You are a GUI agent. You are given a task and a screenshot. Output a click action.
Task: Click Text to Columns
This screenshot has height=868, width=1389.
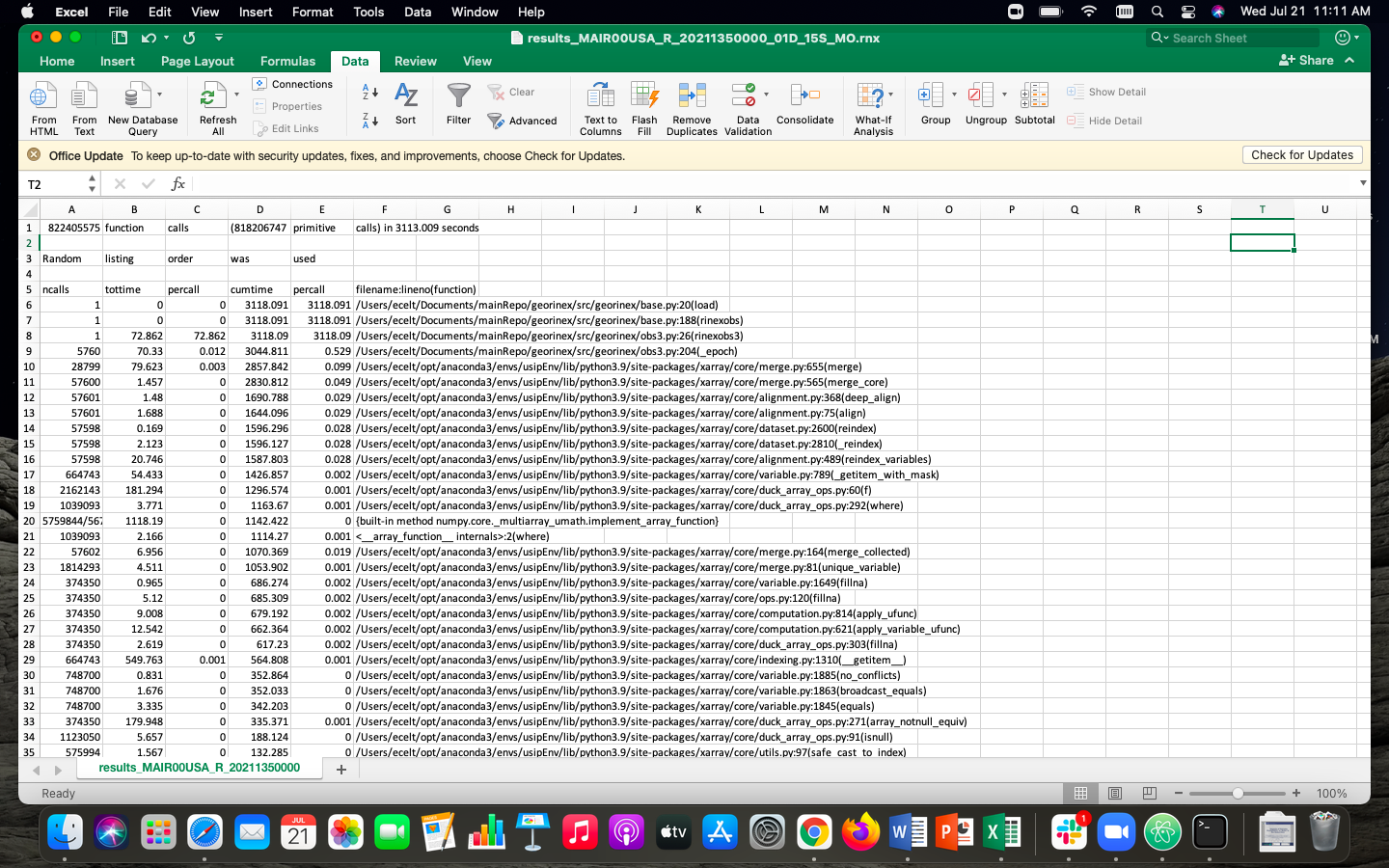(x=601, y=108)
